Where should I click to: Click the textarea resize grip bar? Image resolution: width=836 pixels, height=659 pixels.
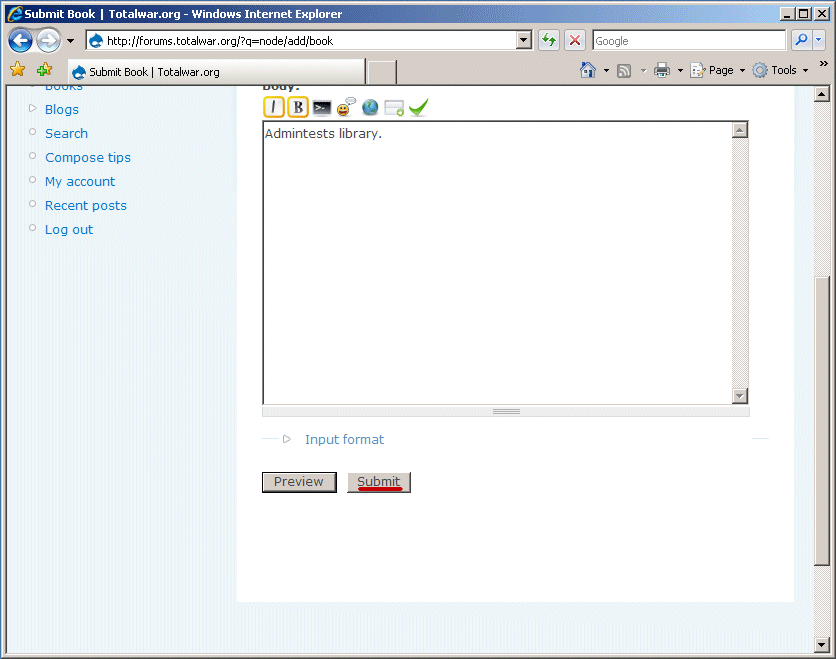(x=506, y=412)
